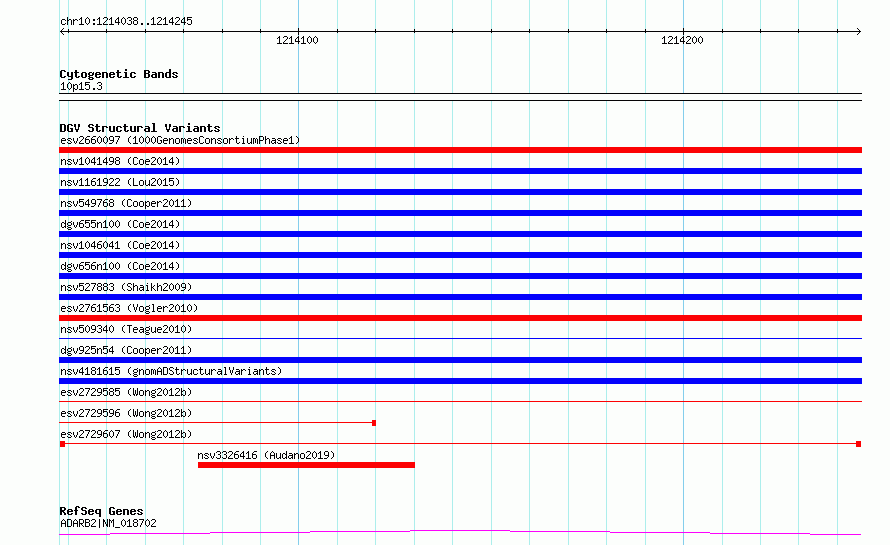Screen dimensions: 890x545
Task: Click the 1214200 ruler position label
Action: tap(682, 40)
